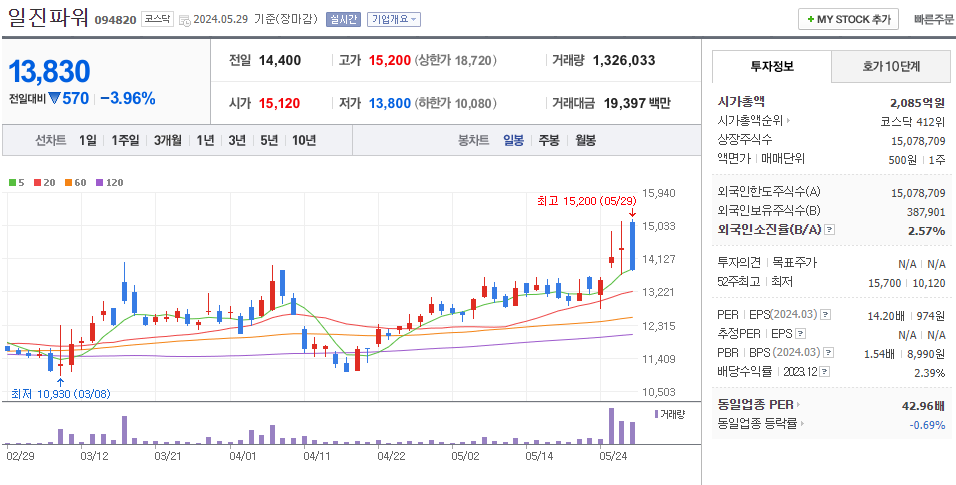Select the 일봉 candle chart

513,140
